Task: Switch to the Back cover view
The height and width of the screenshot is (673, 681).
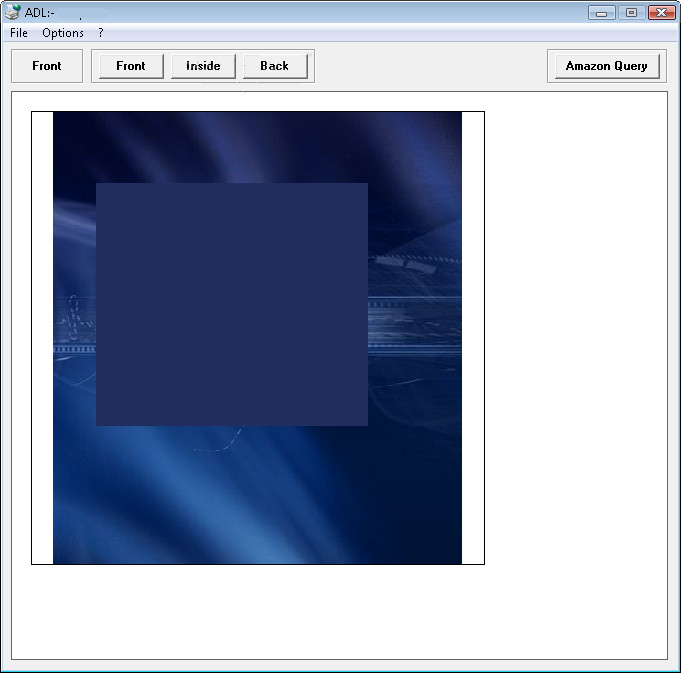Action: [275, 66]
